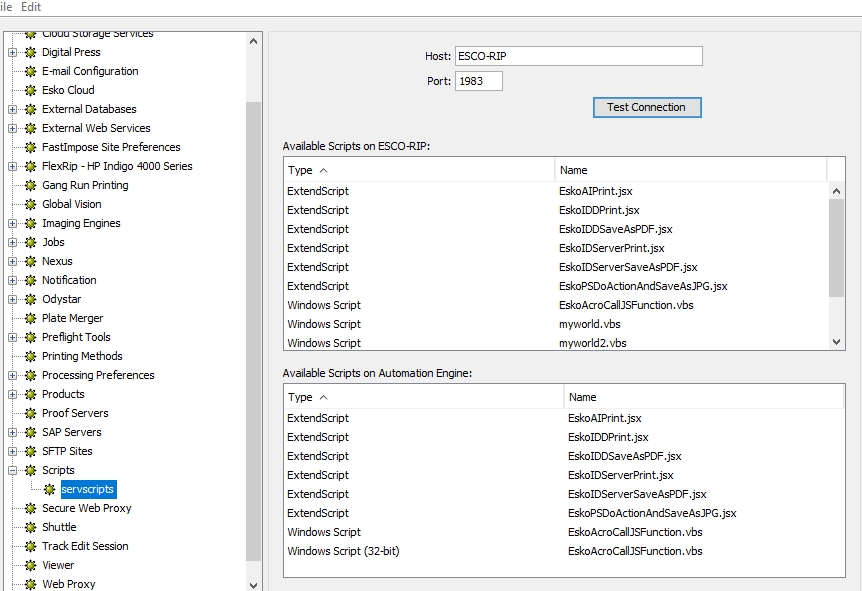Select the Secure Web Proxy tree item
This screenshot has width=862, height=591.
86,508
